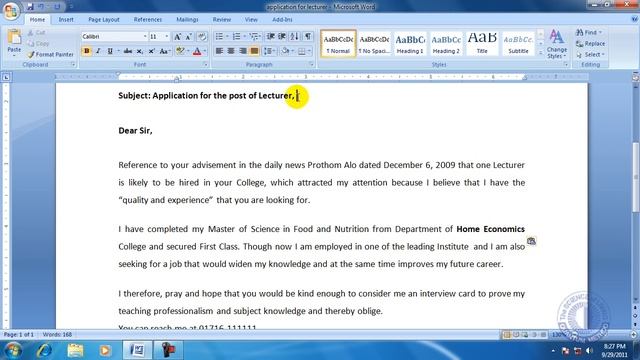
Task: Open Windows Media Player from taskbar
Action: pyautogui.click(x=105, y=350)
